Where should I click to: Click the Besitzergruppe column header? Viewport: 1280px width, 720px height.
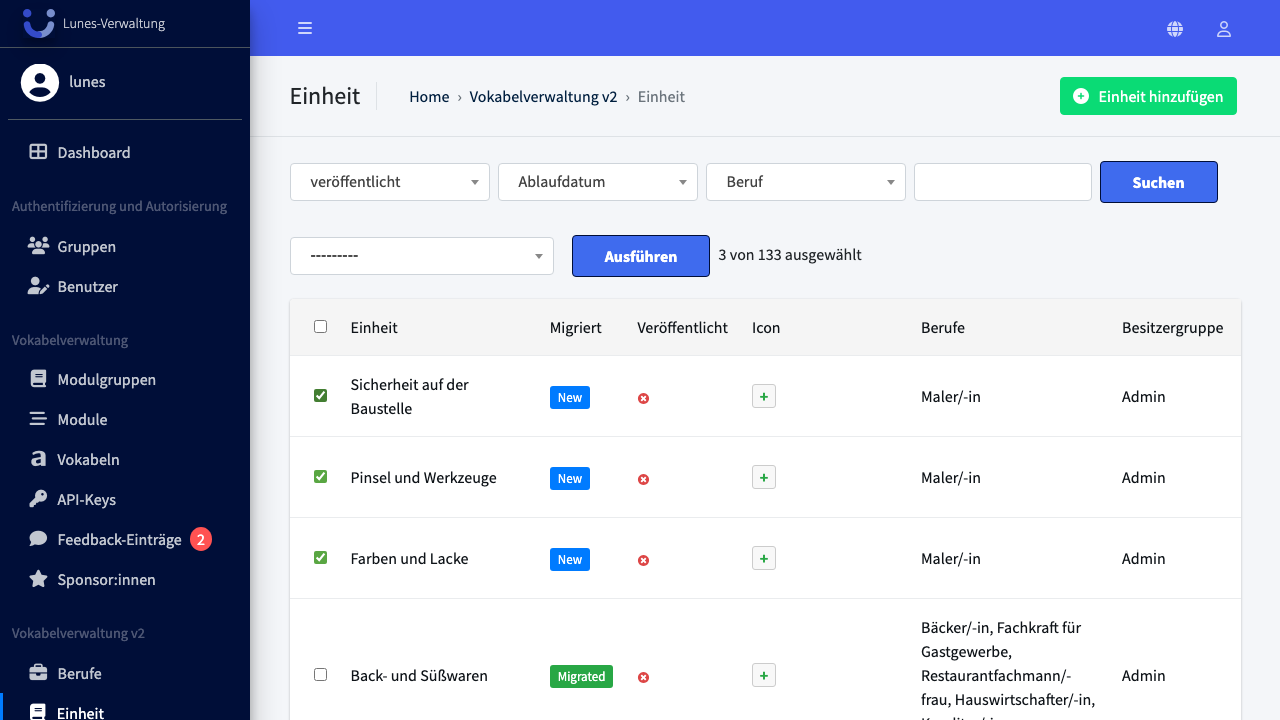click(x=1172, y=328)
